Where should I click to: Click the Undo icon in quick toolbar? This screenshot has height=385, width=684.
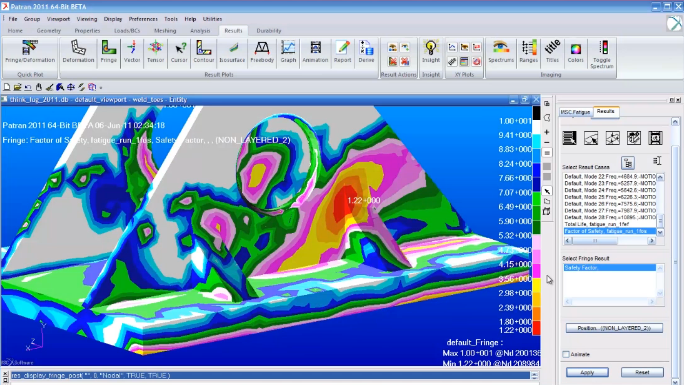(x=28, y=87)
